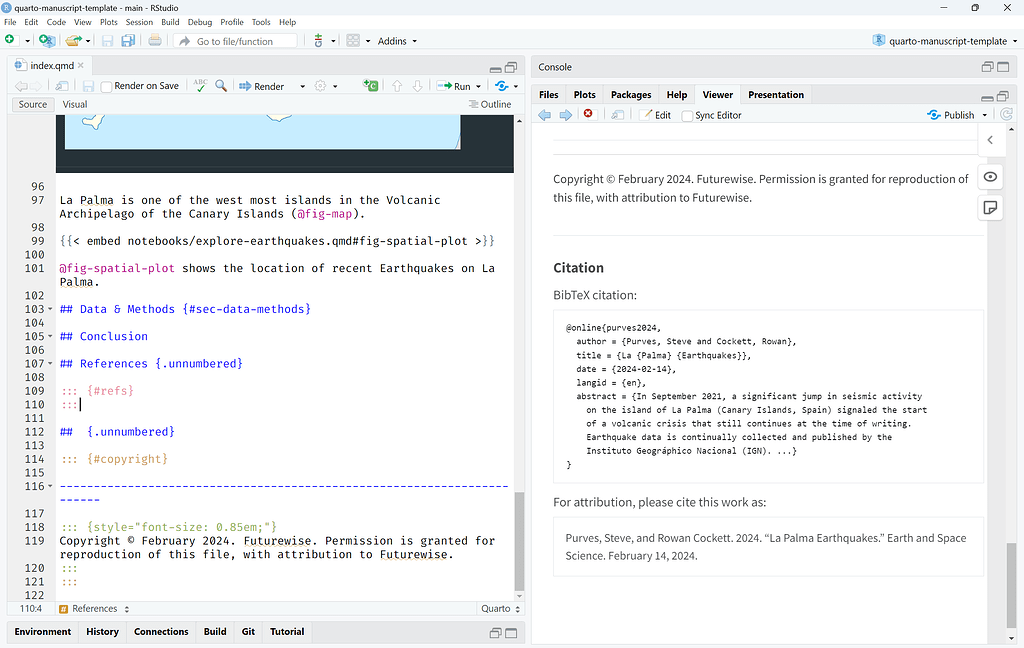The width and height of the screenshot is (1024, 648).
Task: Click the find and replace magnifier
Action: pyautogui.click(x=221, y=86)
